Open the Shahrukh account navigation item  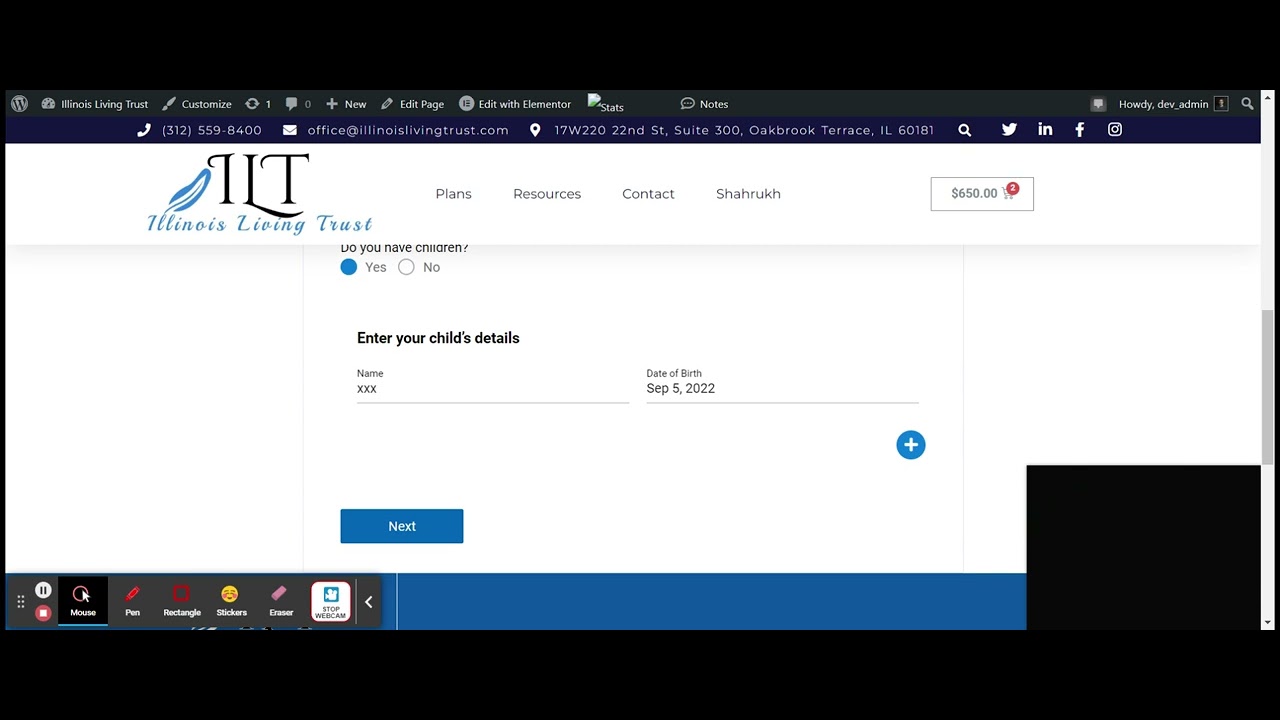(748, 194)
